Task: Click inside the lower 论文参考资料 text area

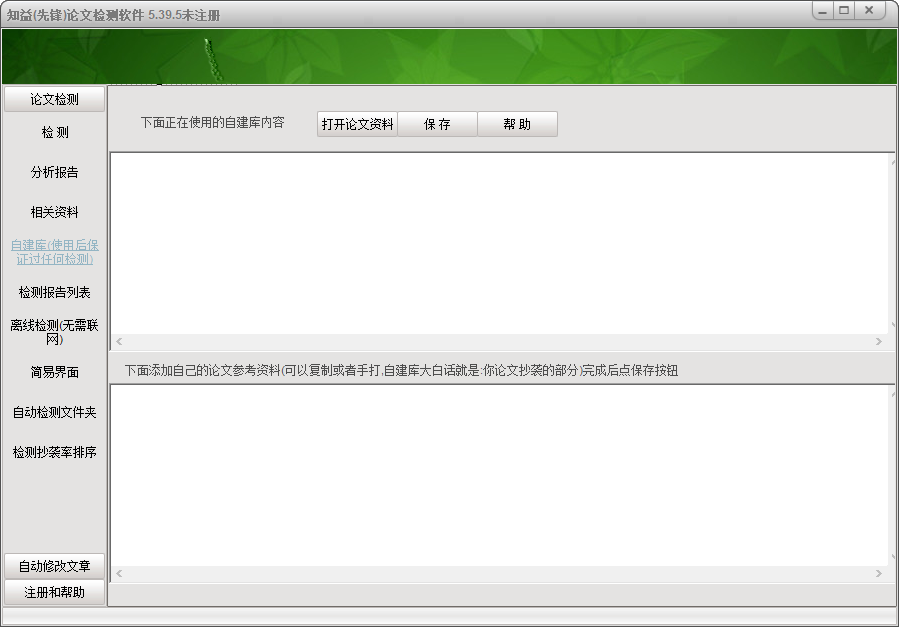Action: pos(499,476)
